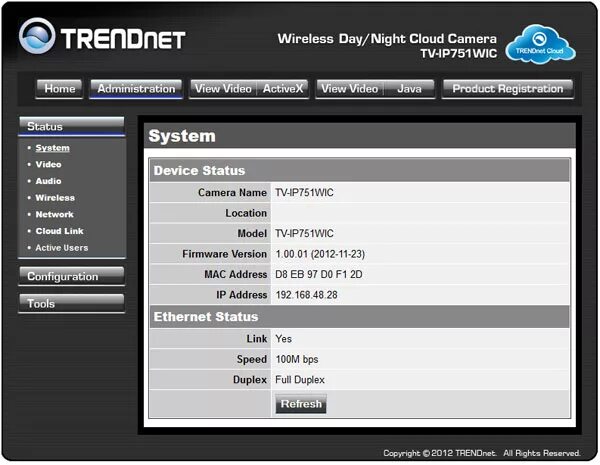
Task: Go to the Home tab
Action: coord(59,89)
